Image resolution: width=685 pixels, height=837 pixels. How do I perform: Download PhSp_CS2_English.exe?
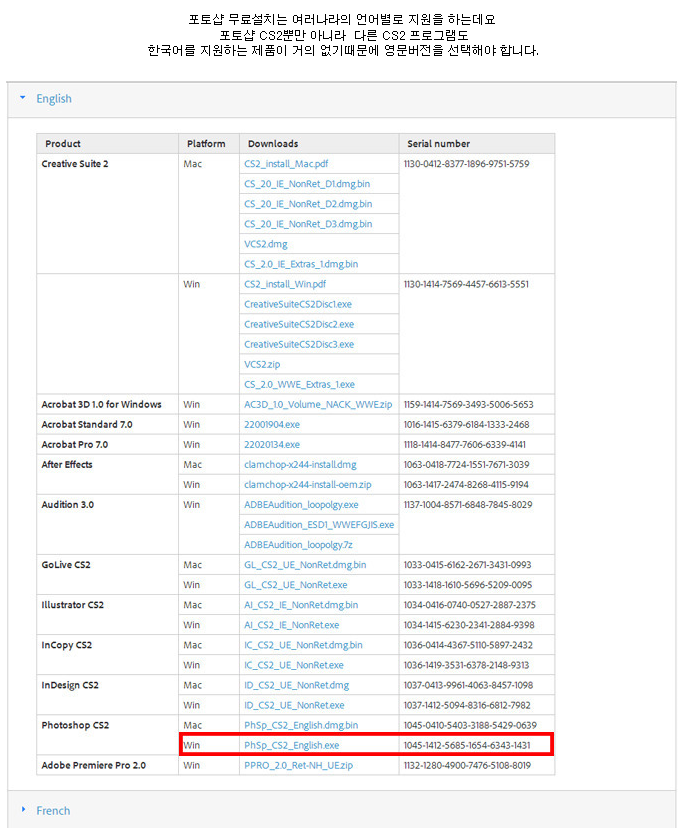[292, 745]
